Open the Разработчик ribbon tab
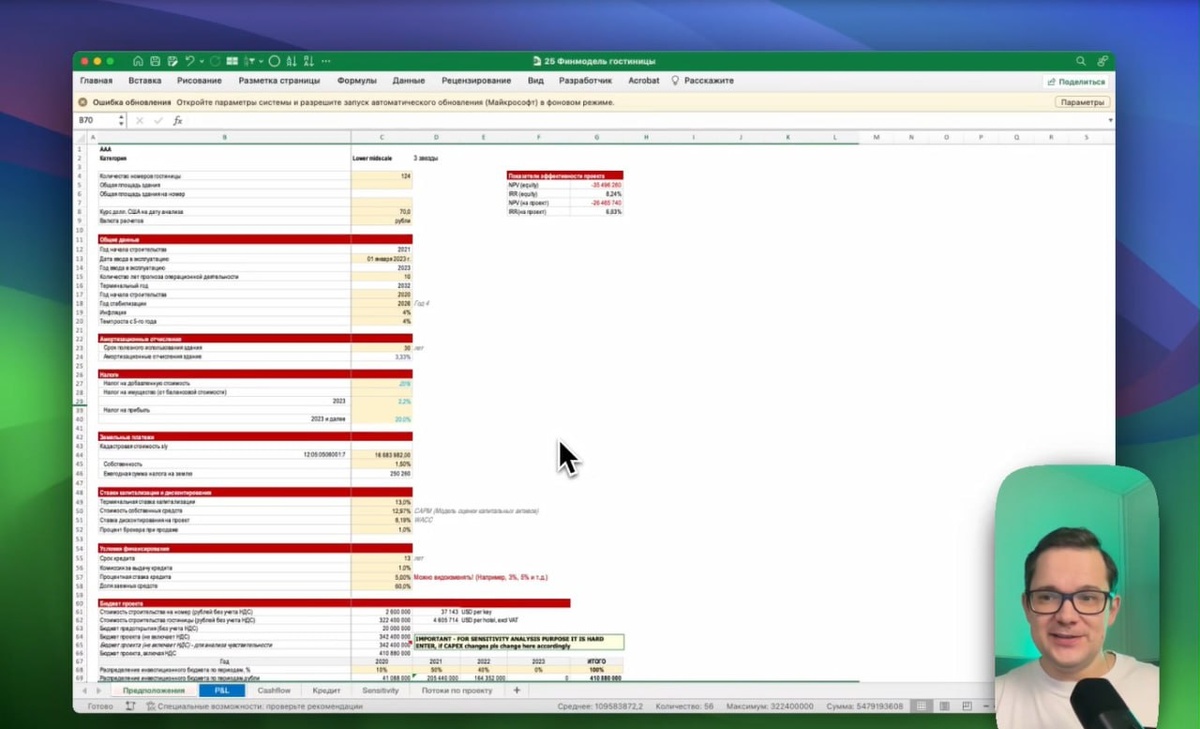The width and height of the screenshot is (1200, 729). tap(585, 80)
